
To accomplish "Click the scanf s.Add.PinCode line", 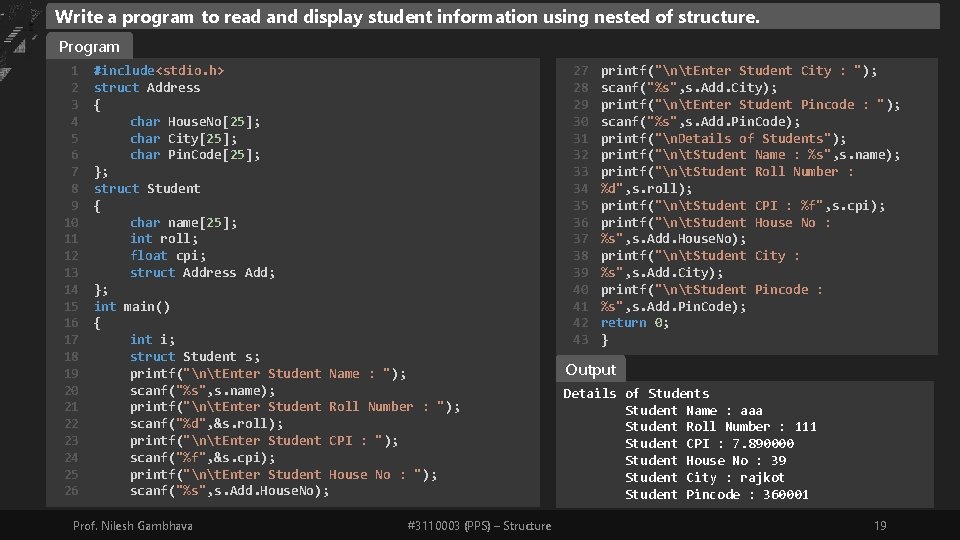I will tap(700, 121).
